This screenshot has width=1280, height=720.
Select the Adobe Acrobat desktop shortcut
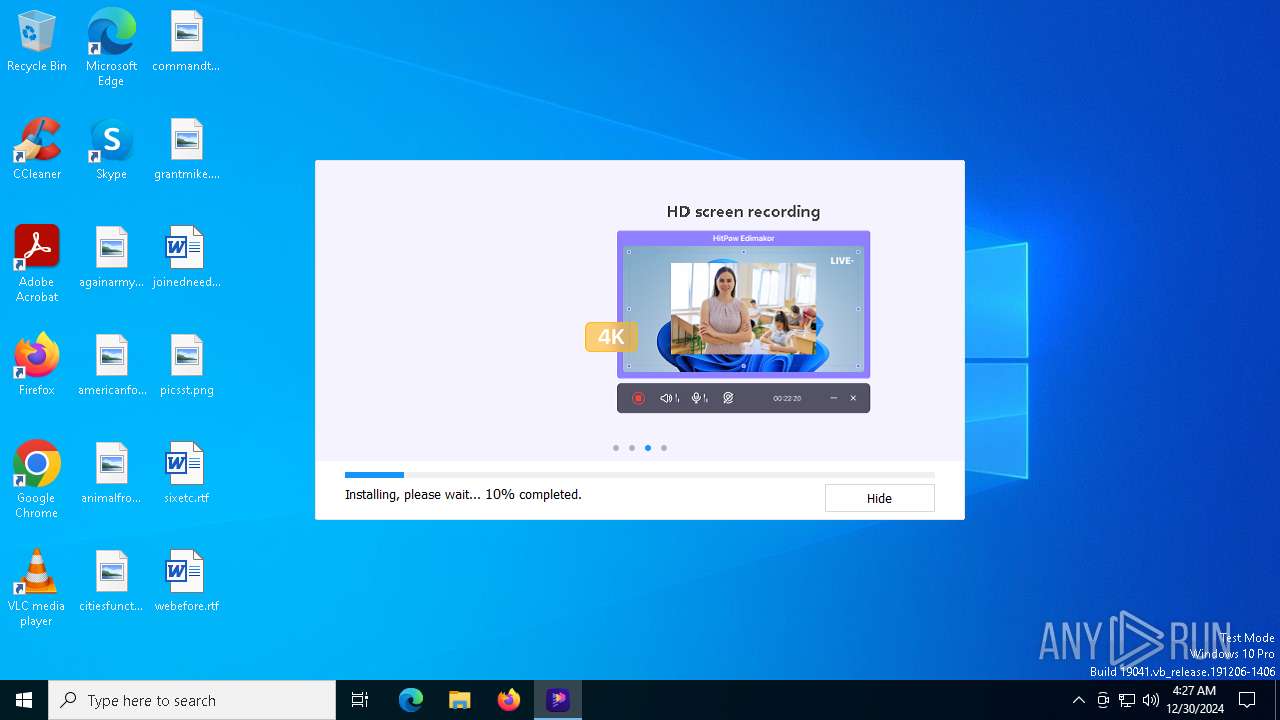37,264
